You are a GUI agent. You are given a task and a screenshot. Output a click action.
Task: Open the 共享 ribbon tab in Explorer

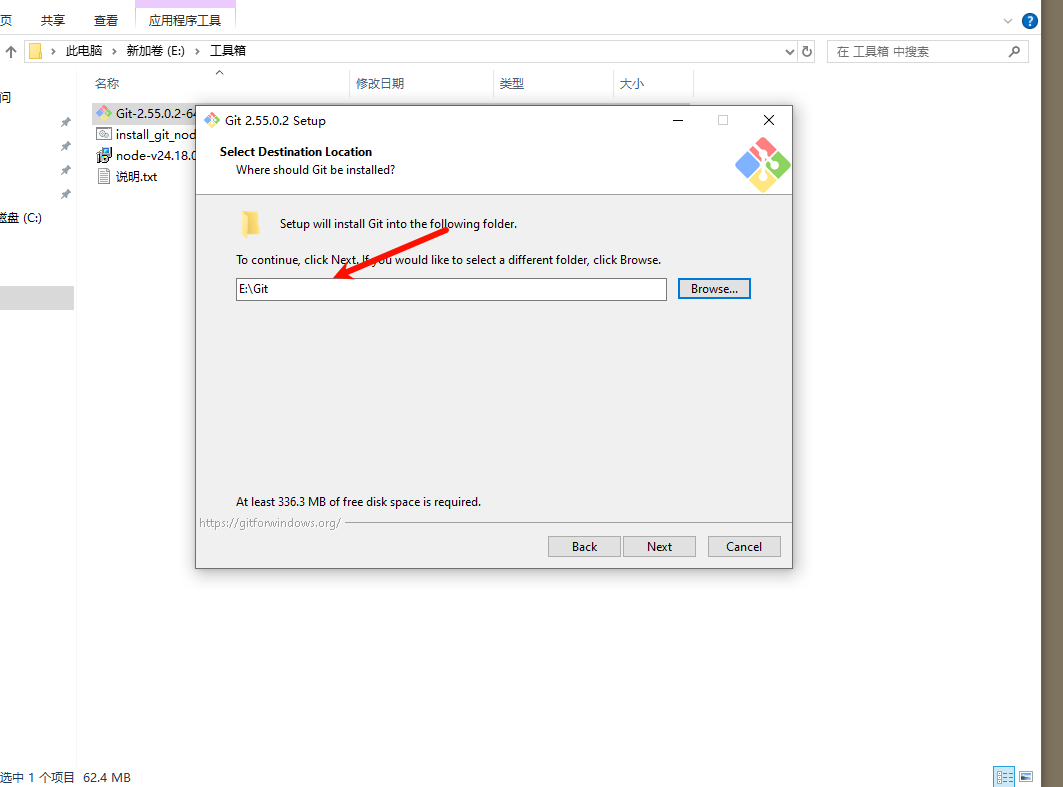pyautogui.click(x=52, y=20)
